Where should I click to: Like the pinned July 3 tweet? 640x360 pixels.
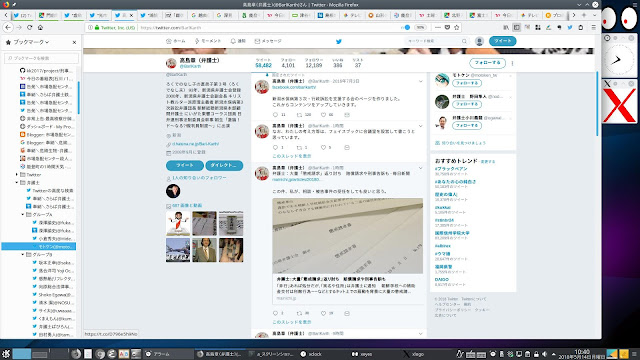tap(323, 115)
